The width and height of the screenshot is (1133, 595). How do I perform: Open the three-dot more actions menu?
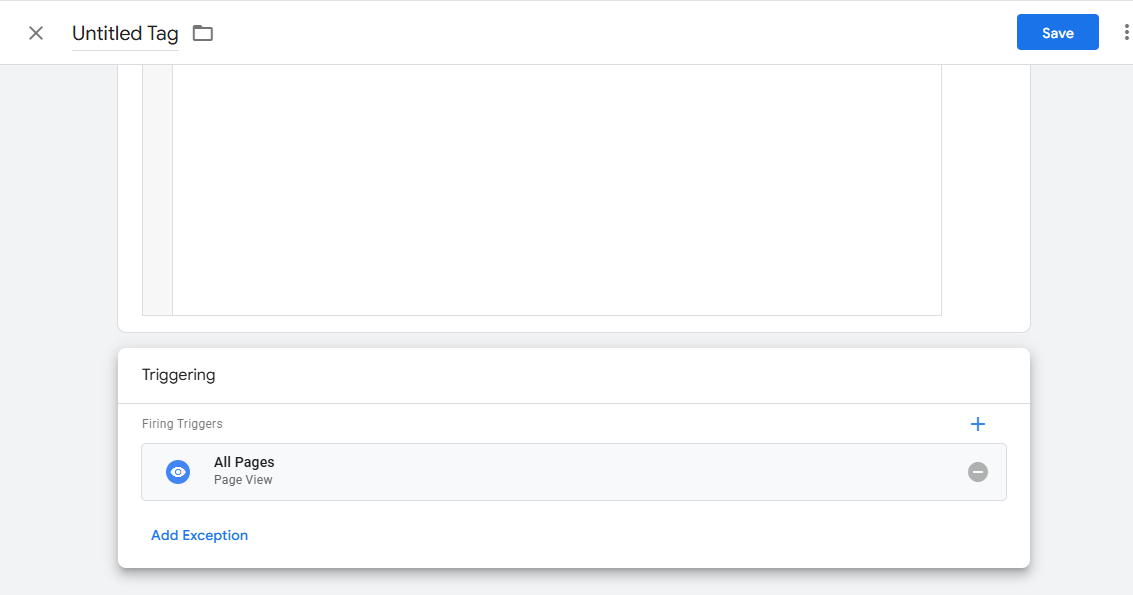coord(1126,33)
